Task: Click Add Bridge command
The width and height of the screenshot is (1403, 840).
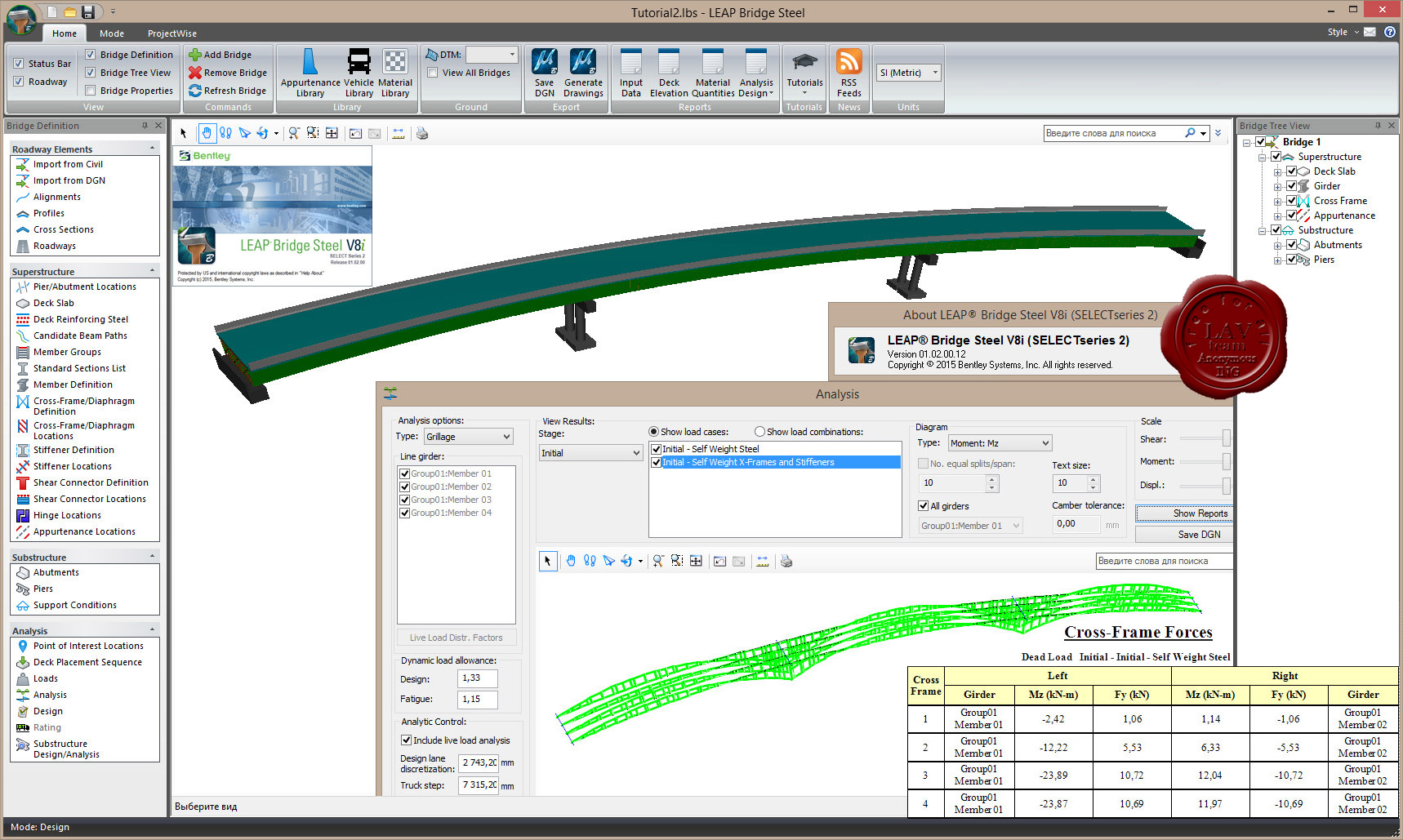Action: pyautogui.click(x=220, y=55)
